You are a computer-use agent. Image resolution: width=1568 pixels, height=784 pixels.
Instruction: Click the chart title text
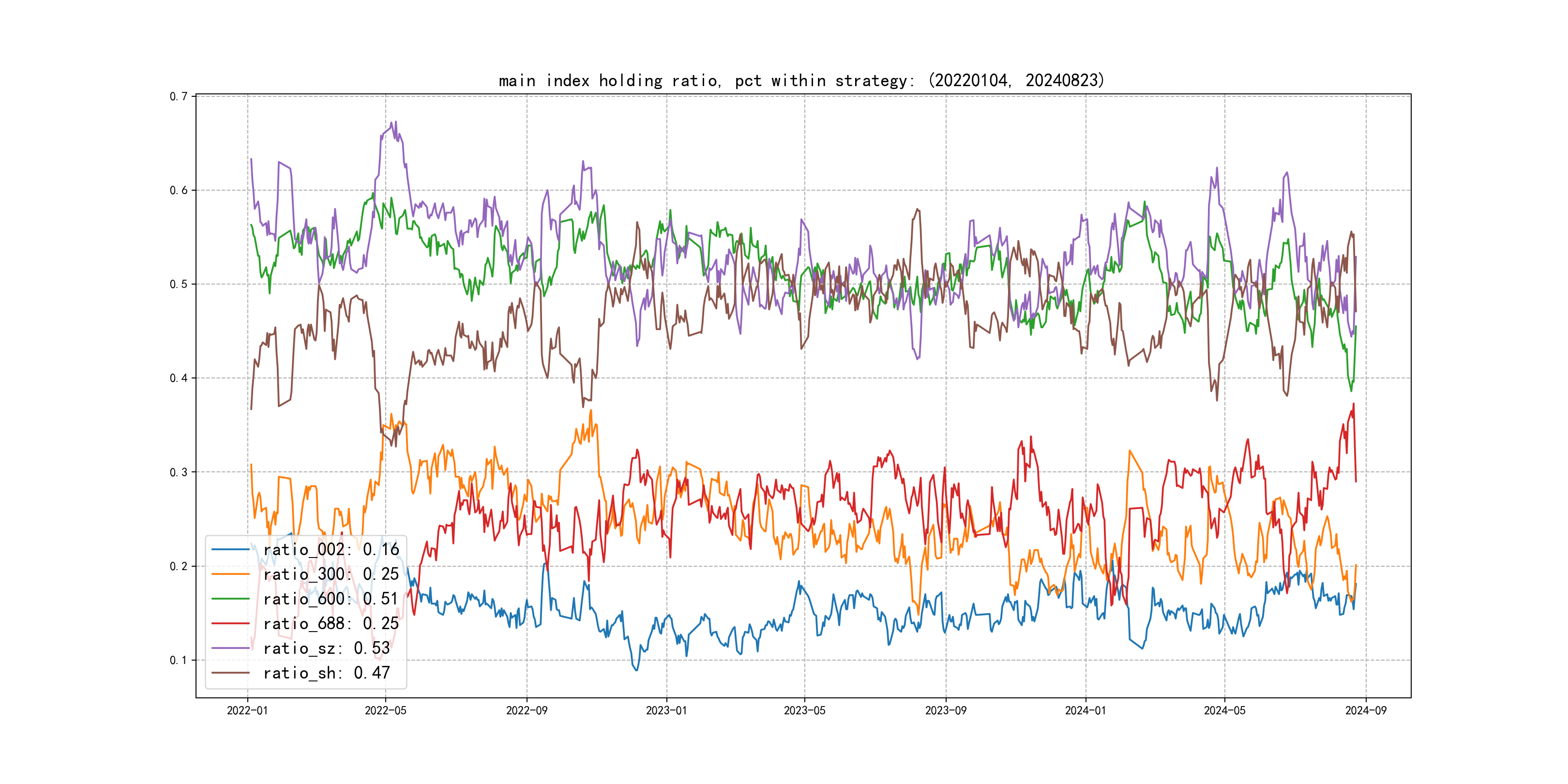click(x=801, y=80)
